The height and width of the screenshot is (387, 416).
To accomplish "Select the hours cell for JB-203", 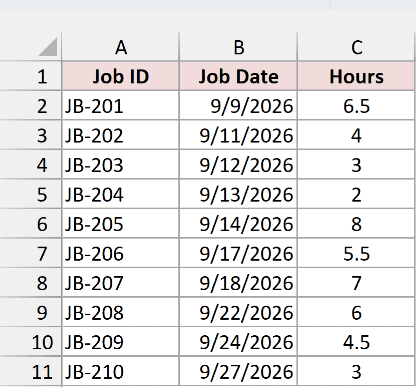I will click(x=356, y=164).
